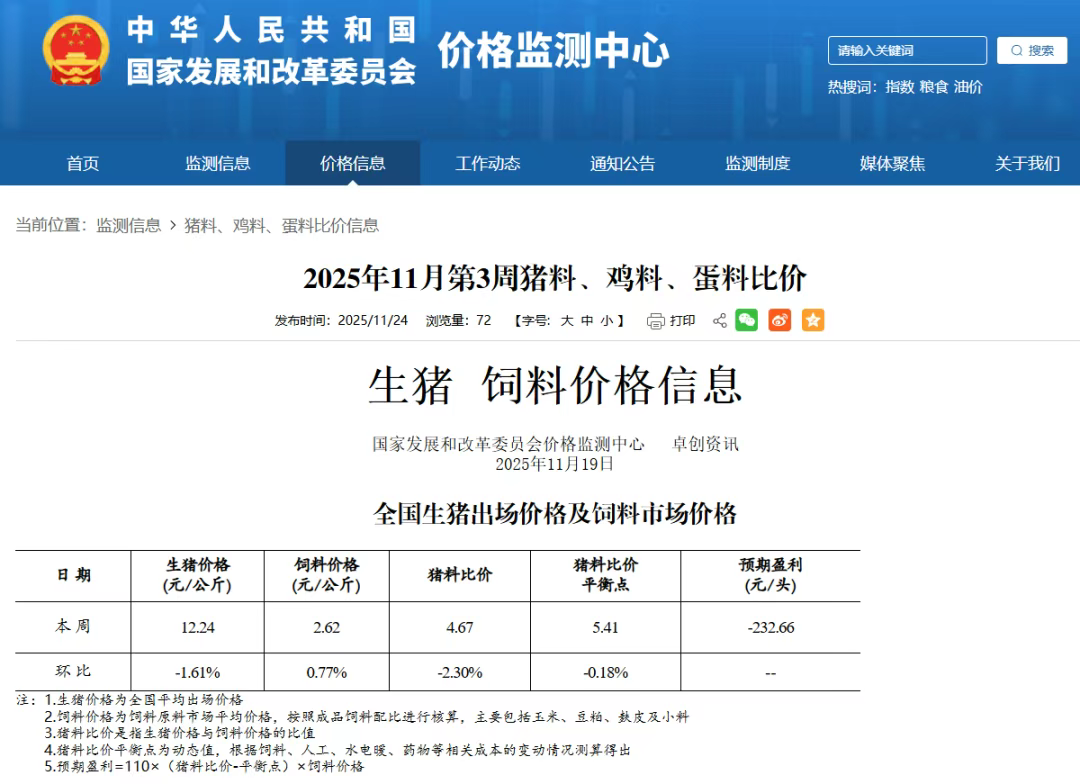
Task: Open the 首页 navigation tab
Action: [83, 163]
